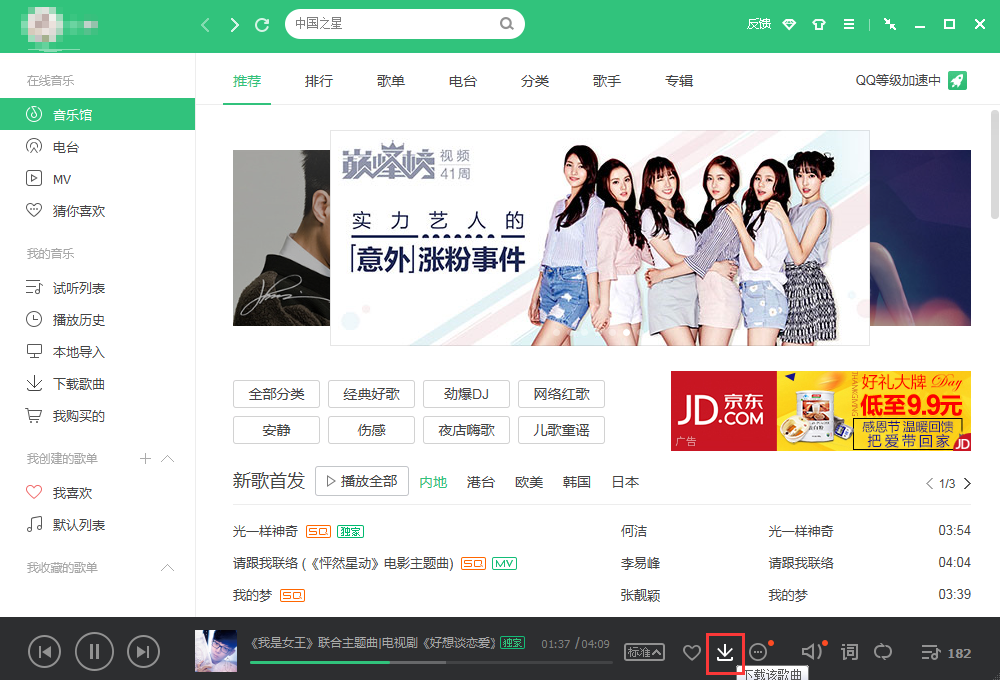
Task: Select the 经典好歌 category button
Action: [x=371, y=394]
